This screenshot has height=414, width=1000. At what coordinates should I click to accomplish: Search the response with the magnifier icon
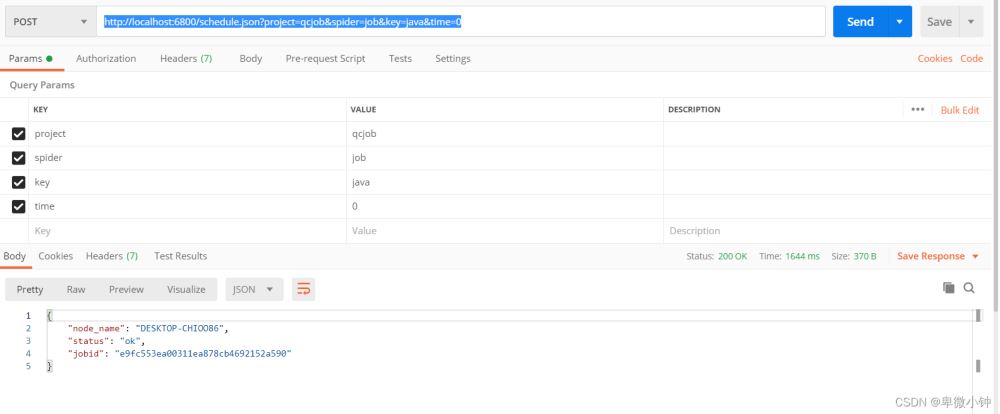click(969, 288)
